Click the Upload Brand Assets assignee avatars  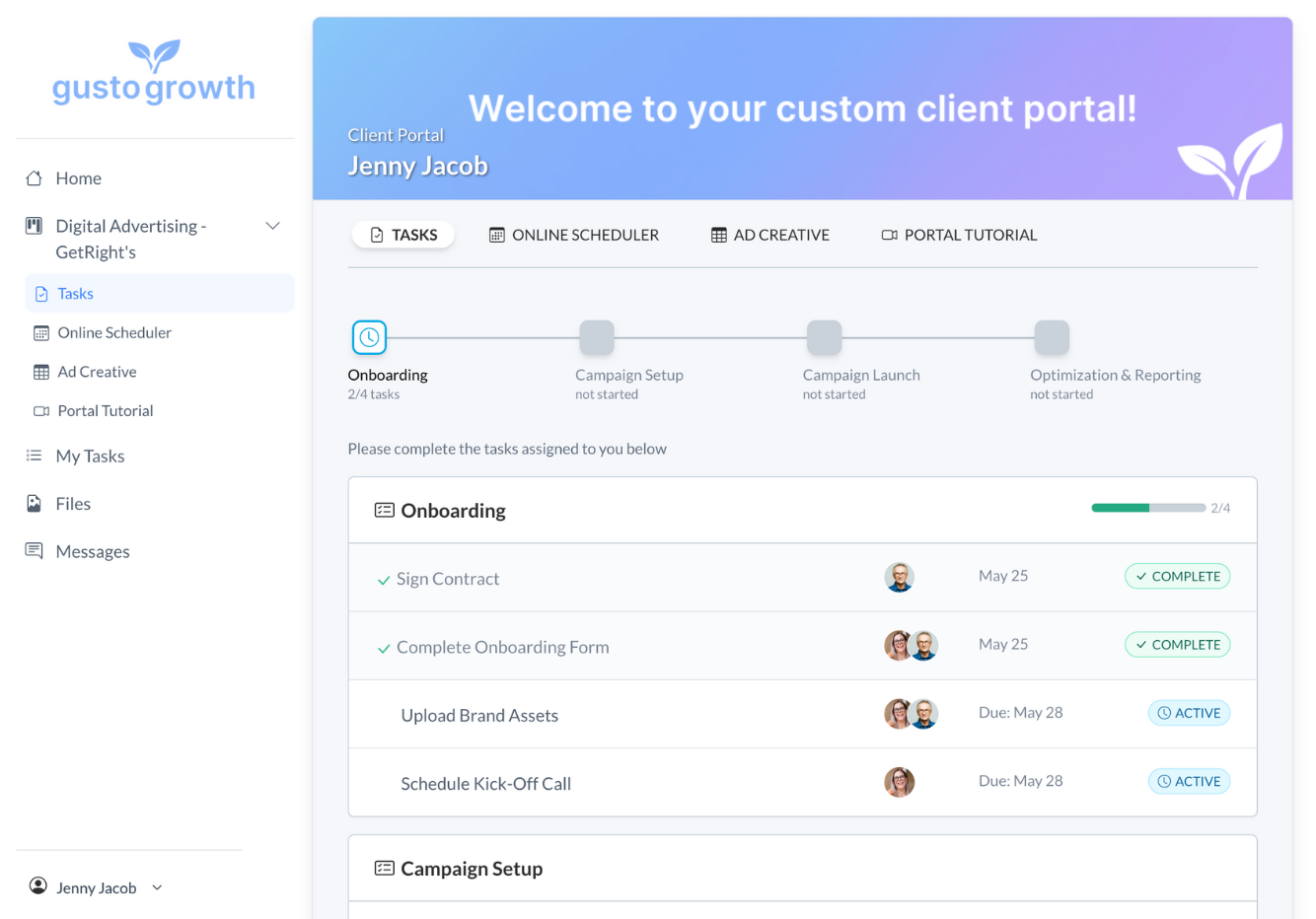point(912,714)
